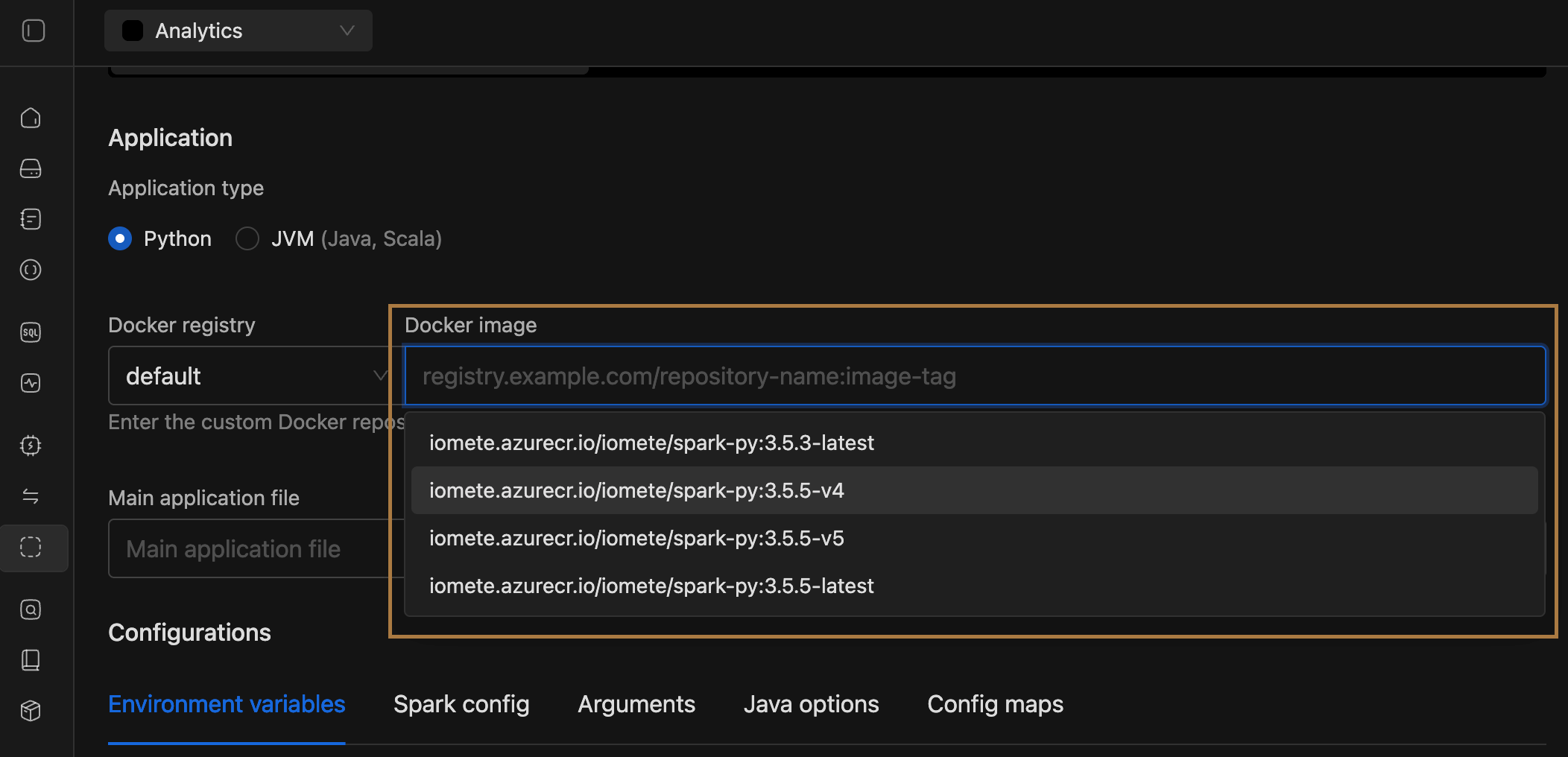Select the JVM (Java, Scala) option
This screenshot has height=757, width=1568.
(247, 238)
